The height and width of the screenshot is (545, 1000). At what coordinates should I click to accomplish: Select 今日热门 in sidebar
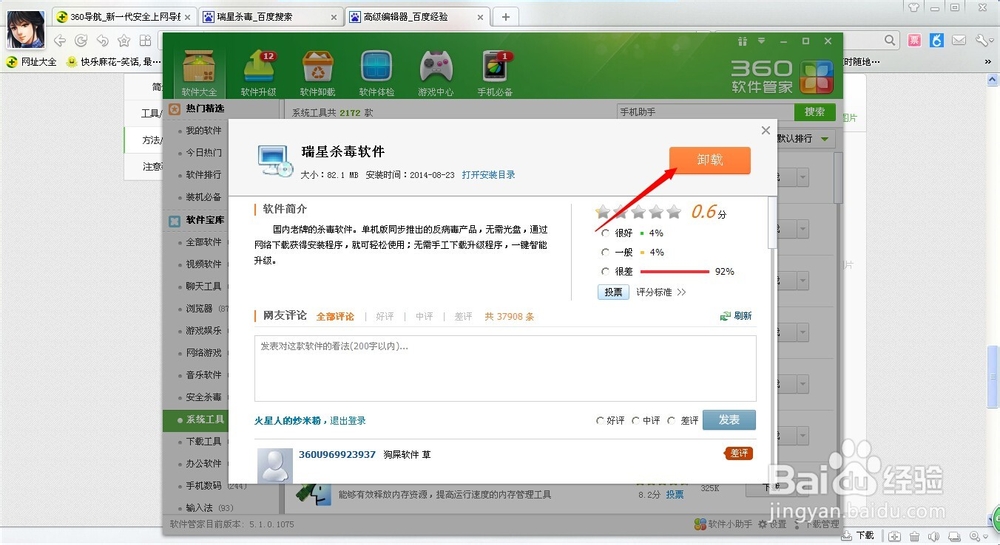coord(203,152)
